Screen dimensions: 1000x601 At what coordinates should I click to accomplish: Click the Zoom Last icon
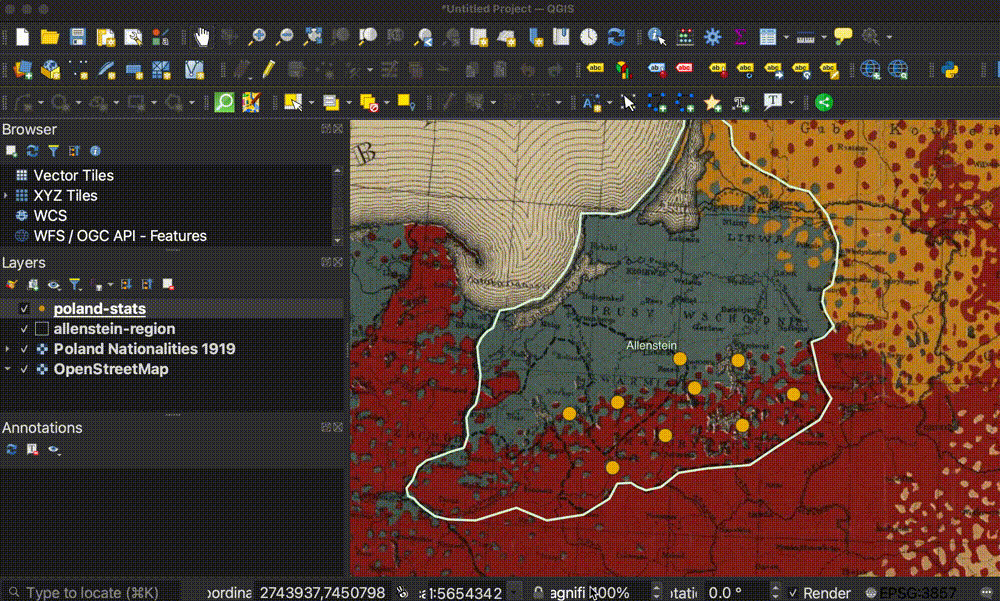point(423,37)
